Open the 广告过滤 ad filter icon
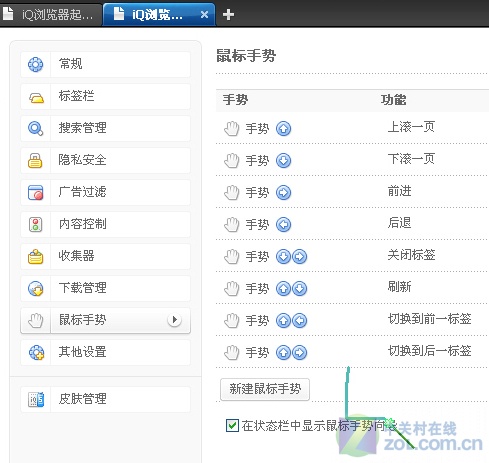Screen dimensions: 489x463 point(36,192)
